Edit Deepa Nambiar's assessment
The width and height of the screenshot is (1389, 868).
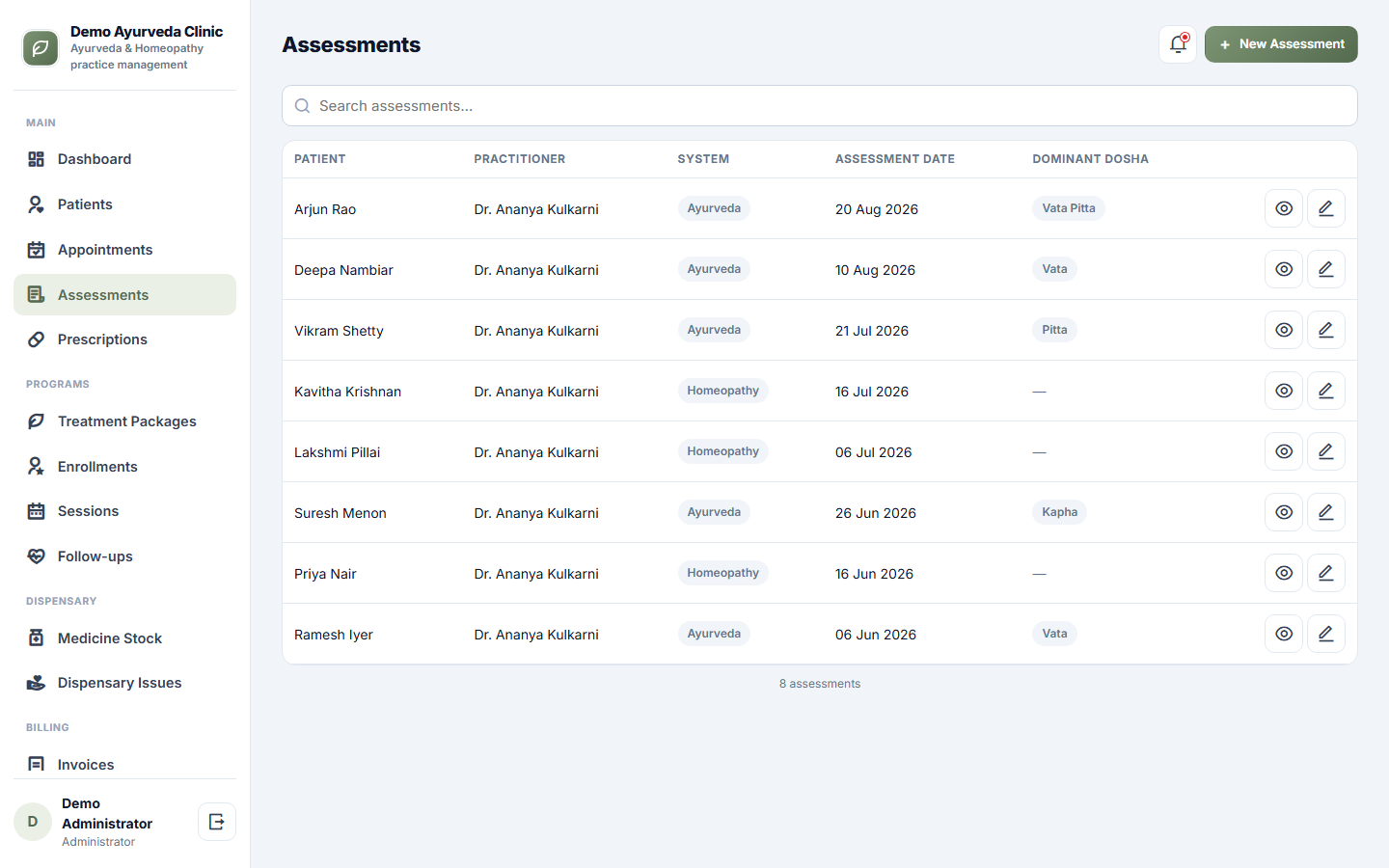coord(1326,269)
